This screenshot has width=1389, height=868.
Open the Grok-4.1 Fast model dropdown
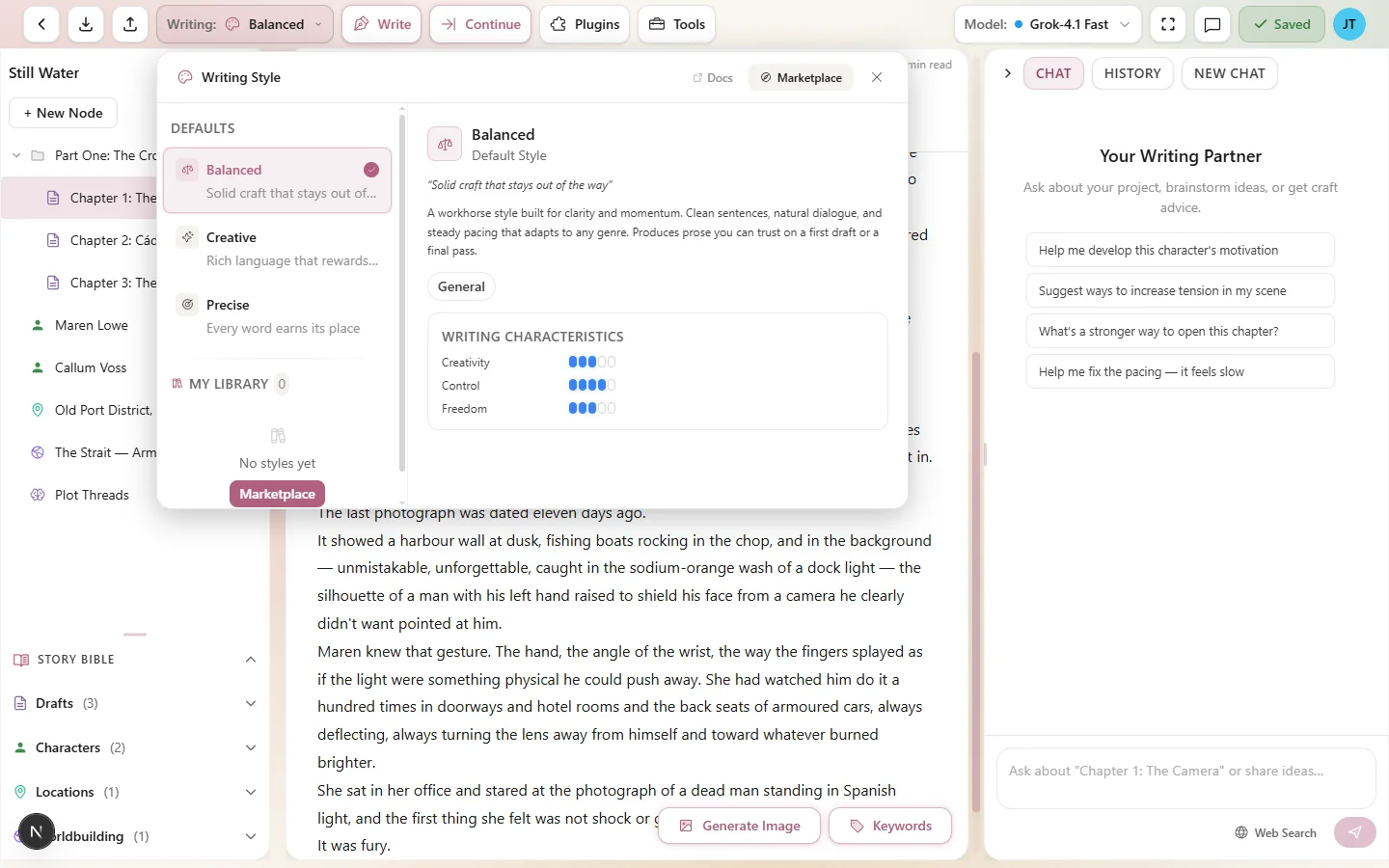tap(1048, 24)
